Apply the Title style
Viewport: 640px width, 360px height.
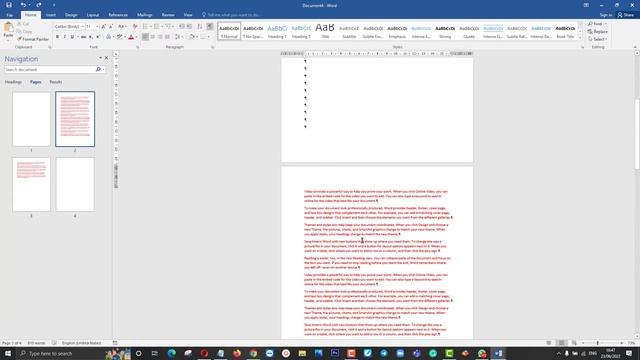(325, 31)
